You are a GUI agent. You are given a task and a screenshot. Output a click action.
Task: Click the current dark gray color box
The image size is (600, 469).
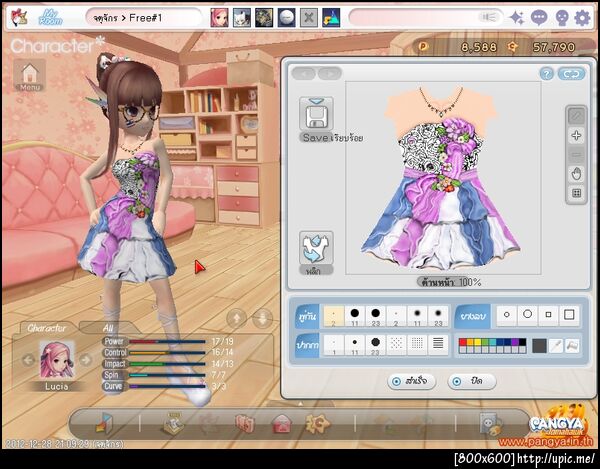[x=539, y=346]
